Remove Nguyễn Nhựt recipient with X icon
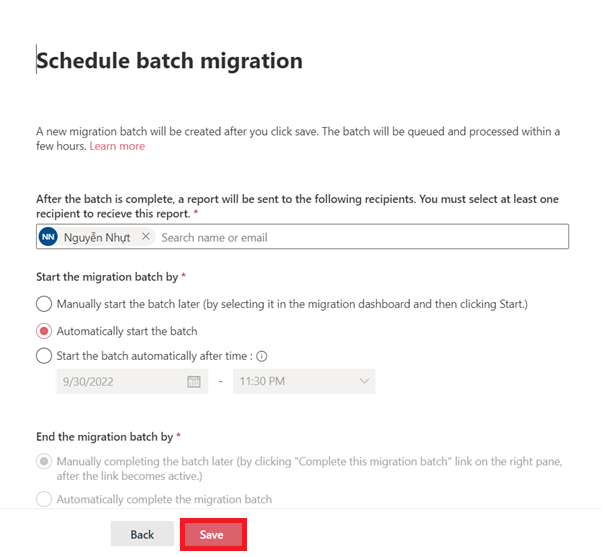 click(145, 237)
